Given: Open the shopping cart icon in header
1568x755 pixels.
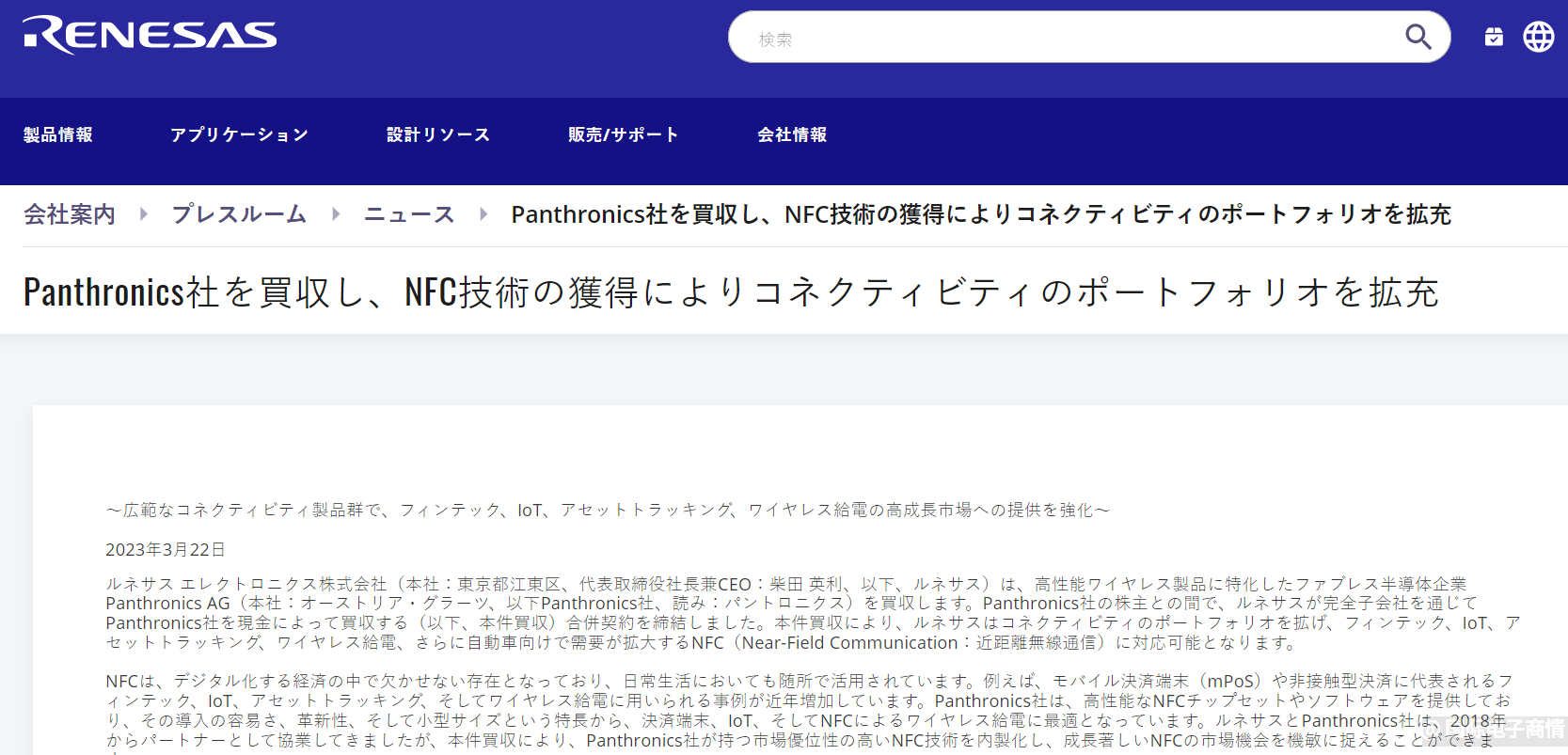Looking at the screenshot, I should click(x=1494, y=37).
